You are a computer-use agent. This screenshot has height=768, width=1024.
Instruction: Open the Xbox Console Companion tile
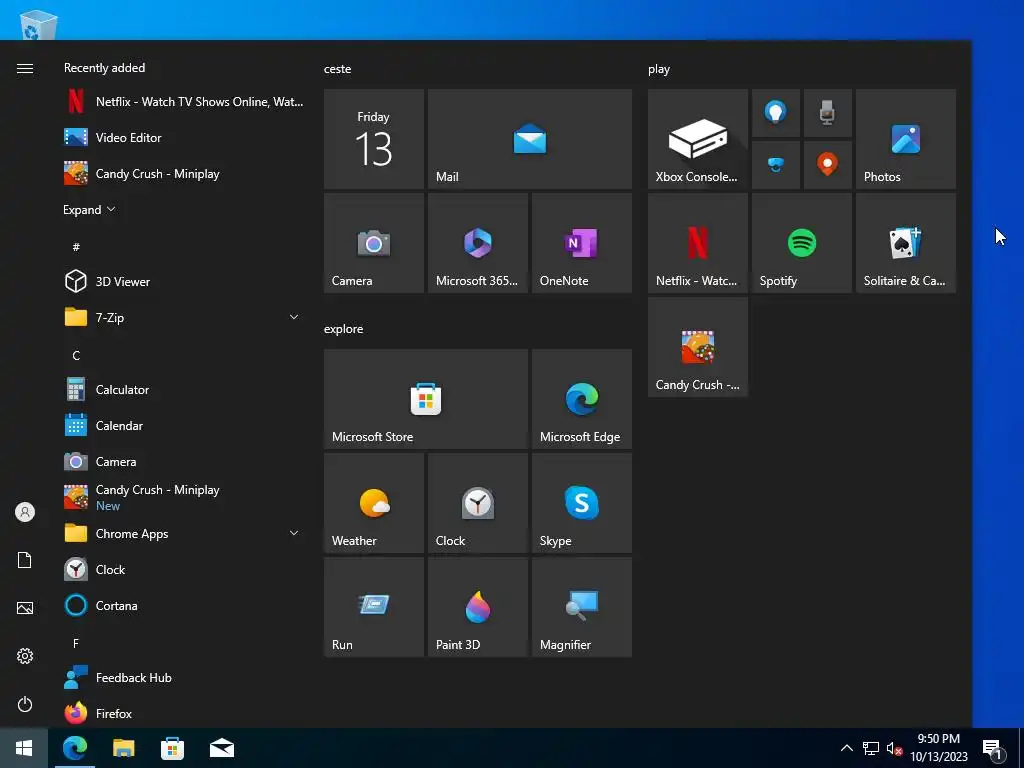pos(697,139)
